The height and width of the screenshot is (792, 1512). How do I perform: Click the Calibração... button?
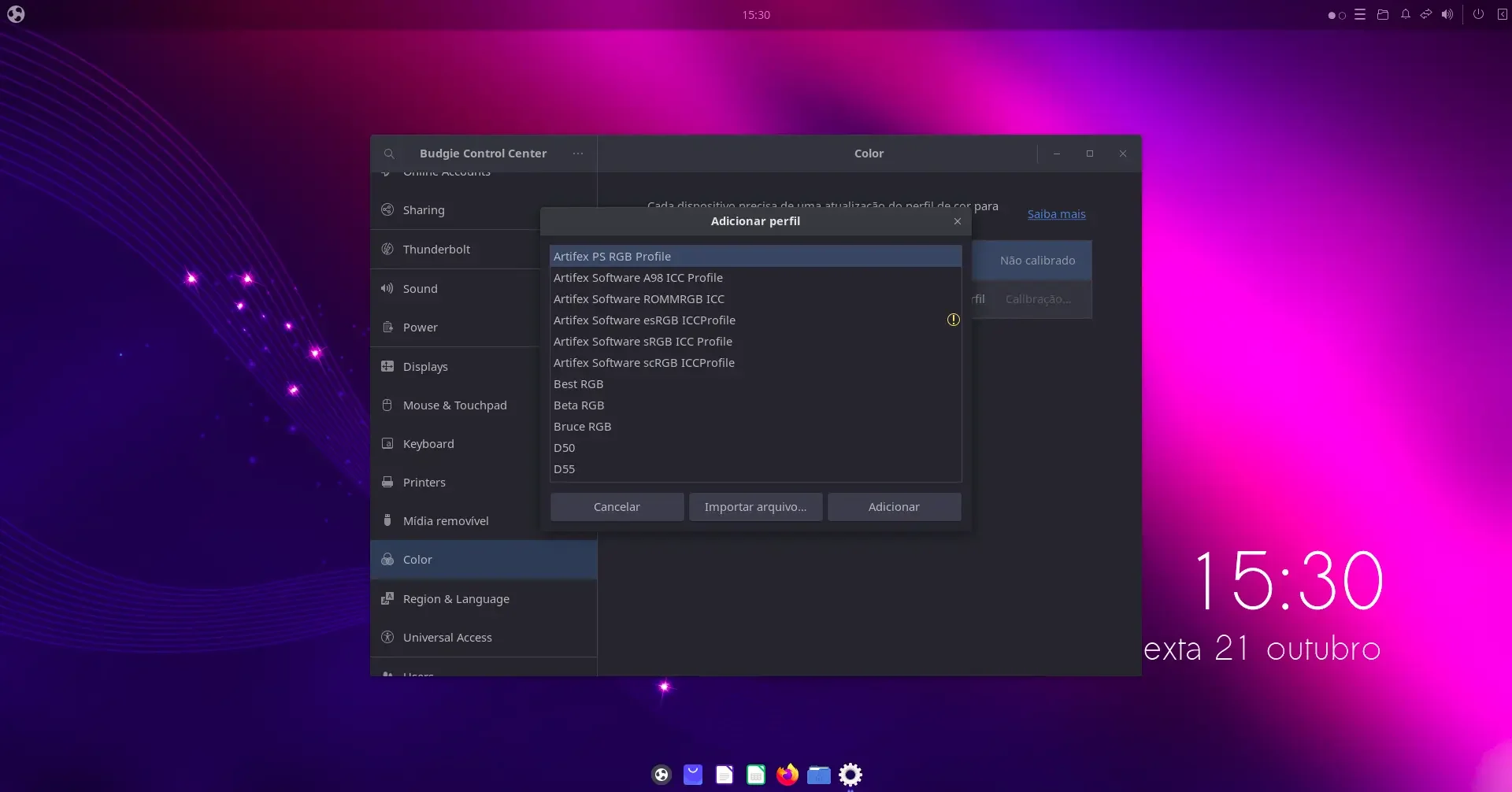[x=1038, y=299]
